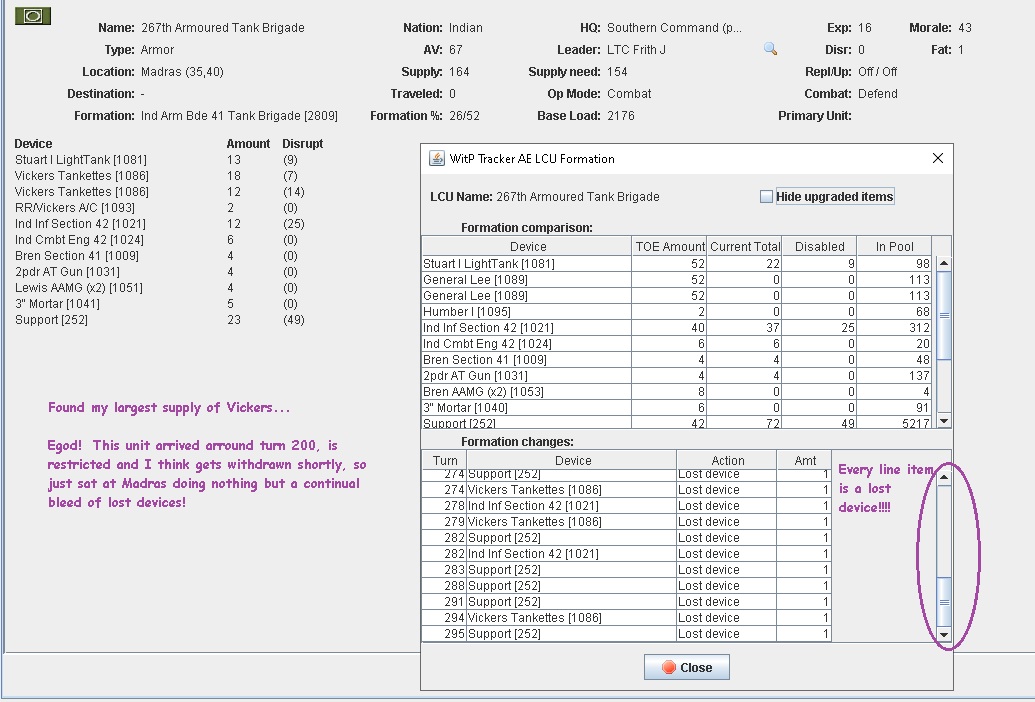The image size is (1035, 702).
Task: Select the Bren AAMG (x2) [1053] row
Action: pos(677,391)
